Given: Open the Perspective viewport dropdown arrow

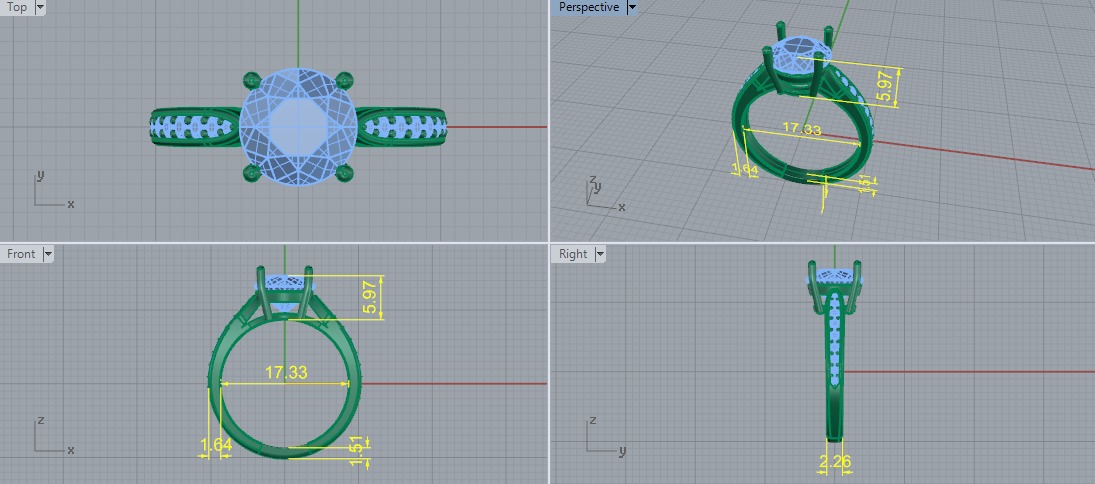Looking at the screenshot, I should coord(632,8).
